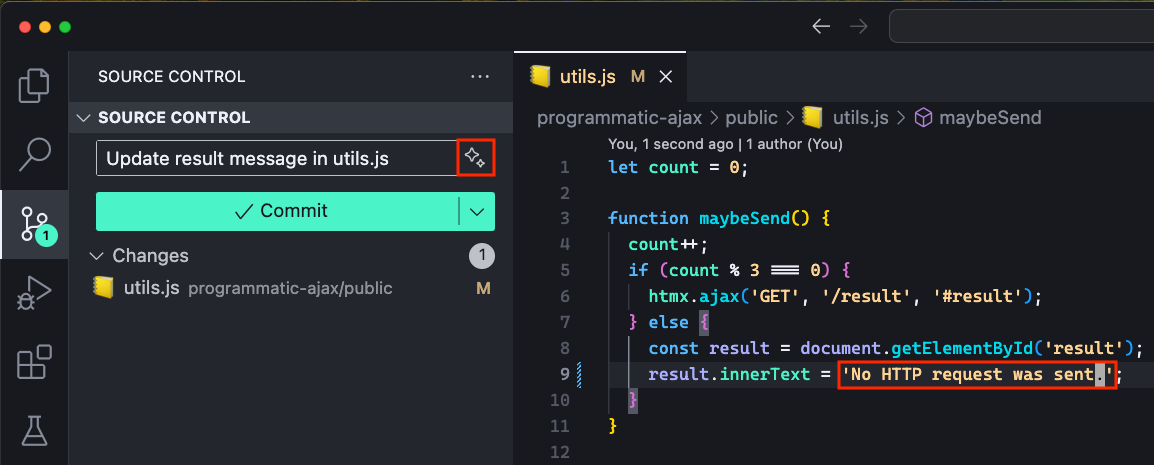
Task: Select programmatic-ajax in the breadcrumb
Action: tap(620, 118)
